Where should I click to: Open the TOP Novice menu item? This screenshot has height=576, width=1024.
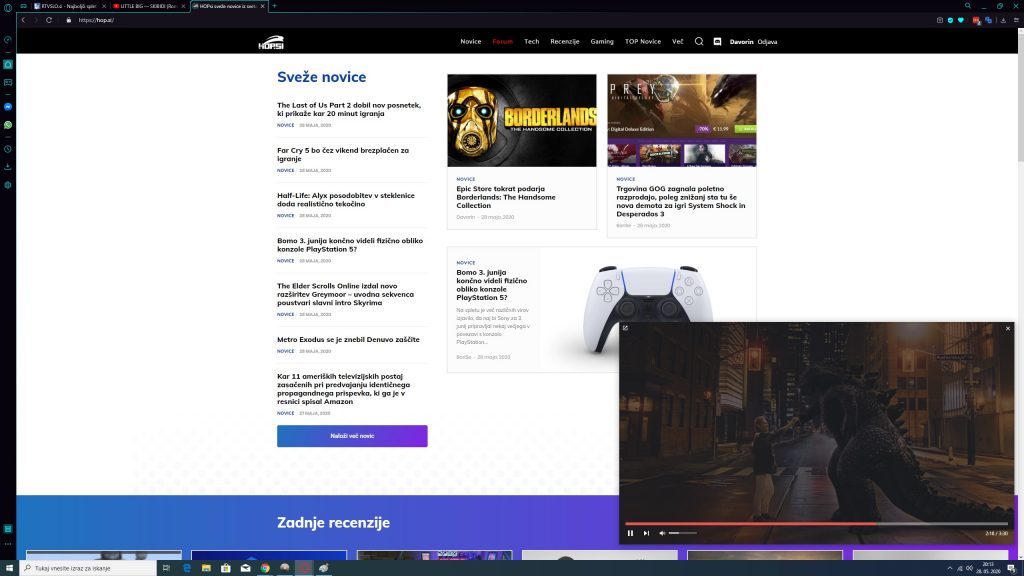tap(643, 41)
